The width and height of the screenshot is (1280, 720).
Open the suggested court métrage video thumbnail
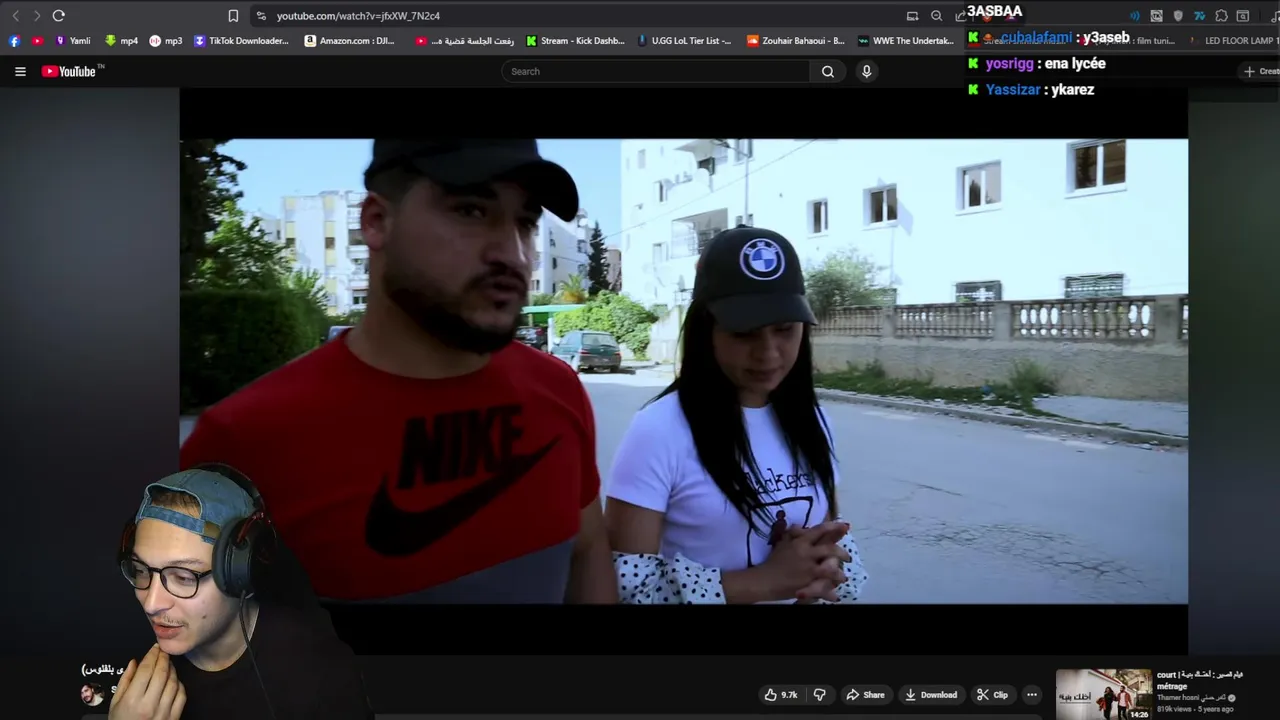(1104, 694)
